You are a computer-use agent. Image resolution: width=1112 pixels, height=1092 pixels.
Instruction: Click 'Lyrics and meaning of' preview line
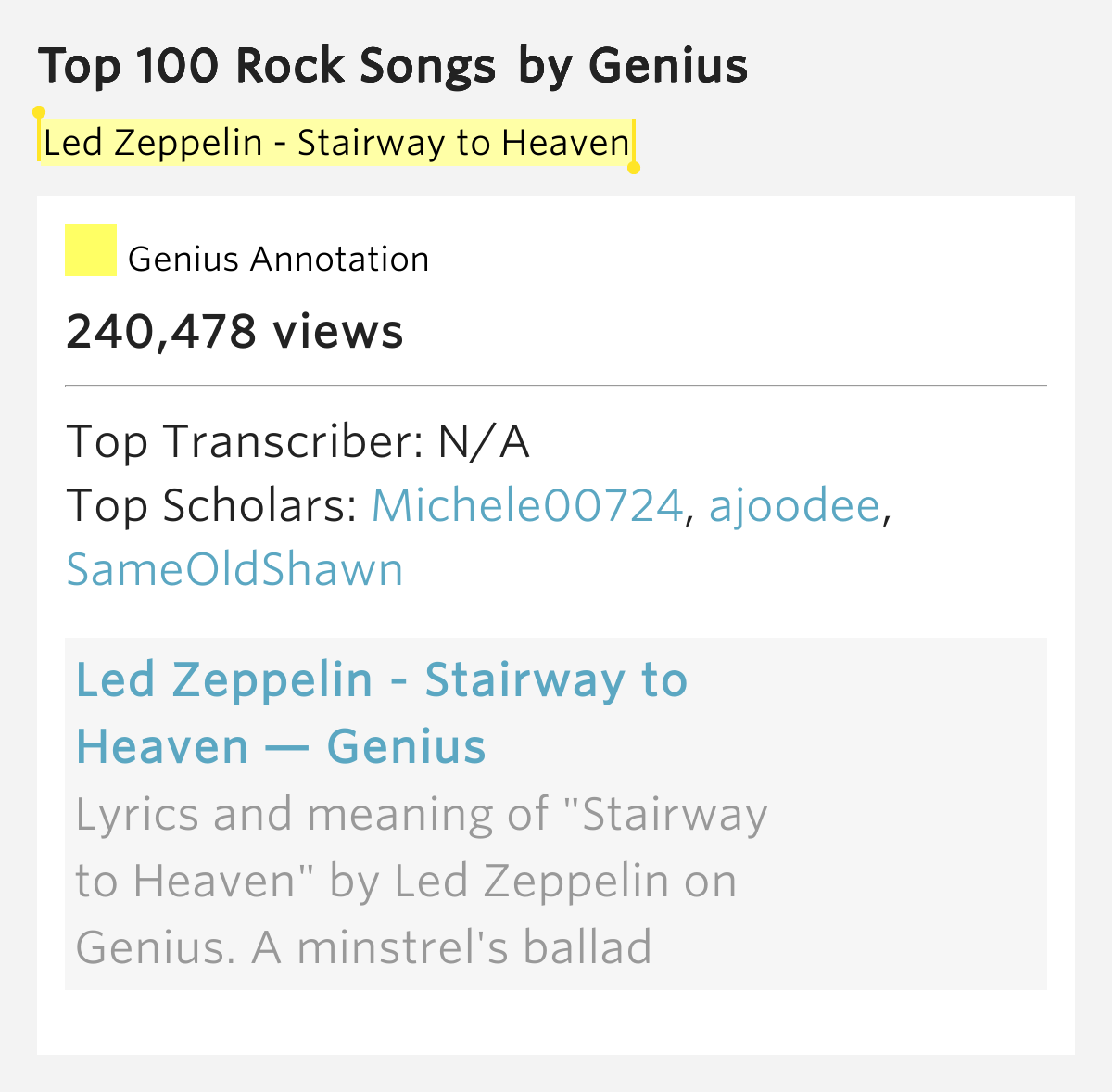point(312,814)
